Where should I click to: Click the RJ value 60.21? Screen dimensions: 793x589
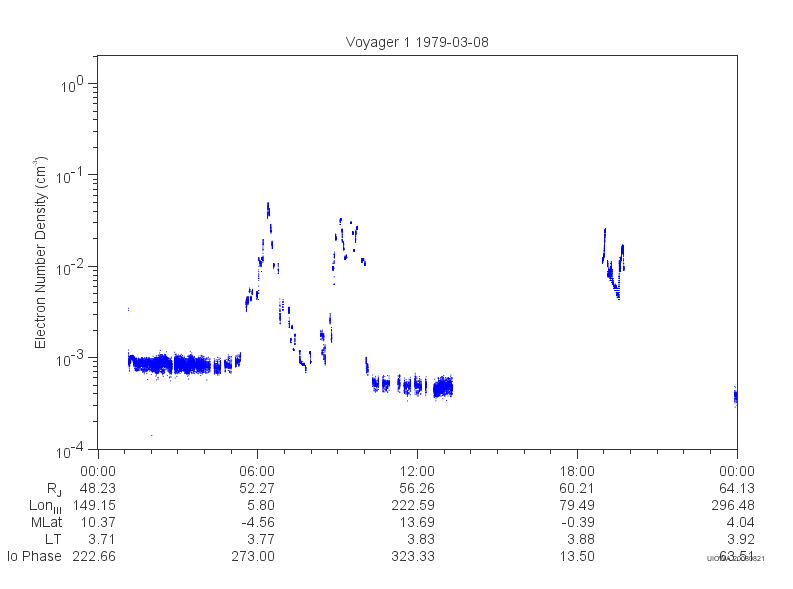[x=577, y=488]
